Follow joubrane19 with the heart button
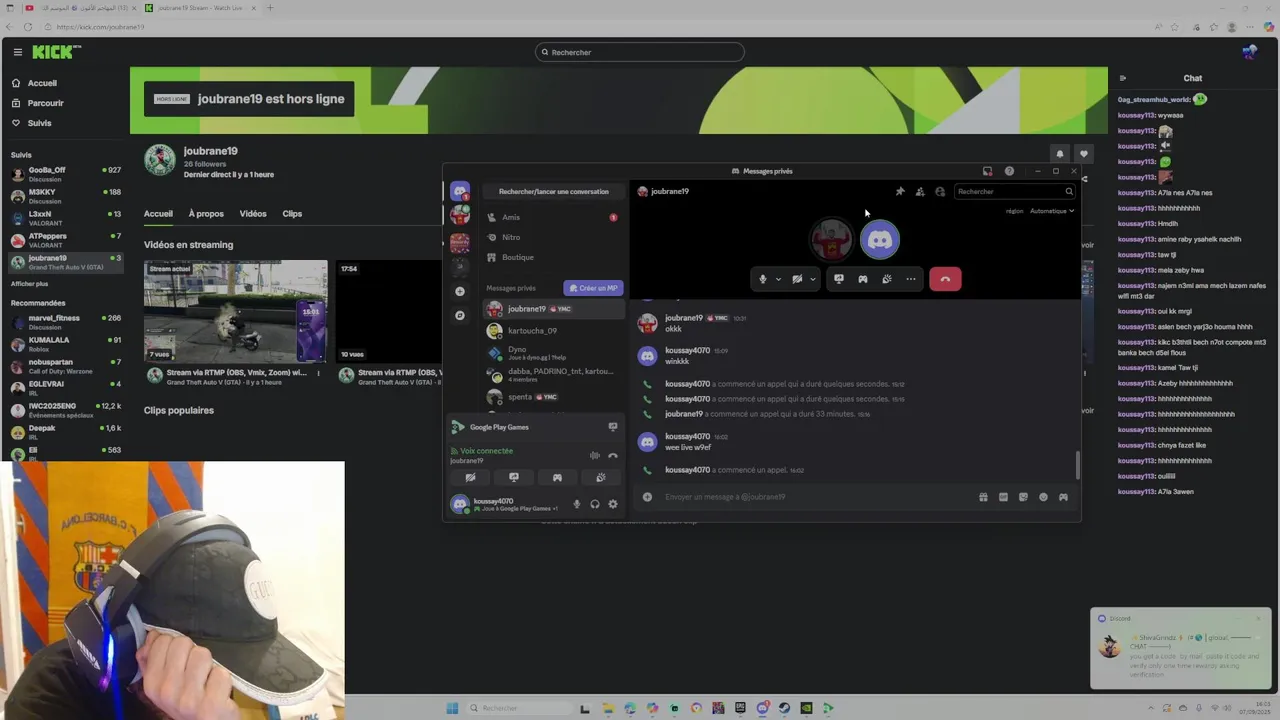The image size is (1280, 720). pyautogui.click(x=1083, y=154)
